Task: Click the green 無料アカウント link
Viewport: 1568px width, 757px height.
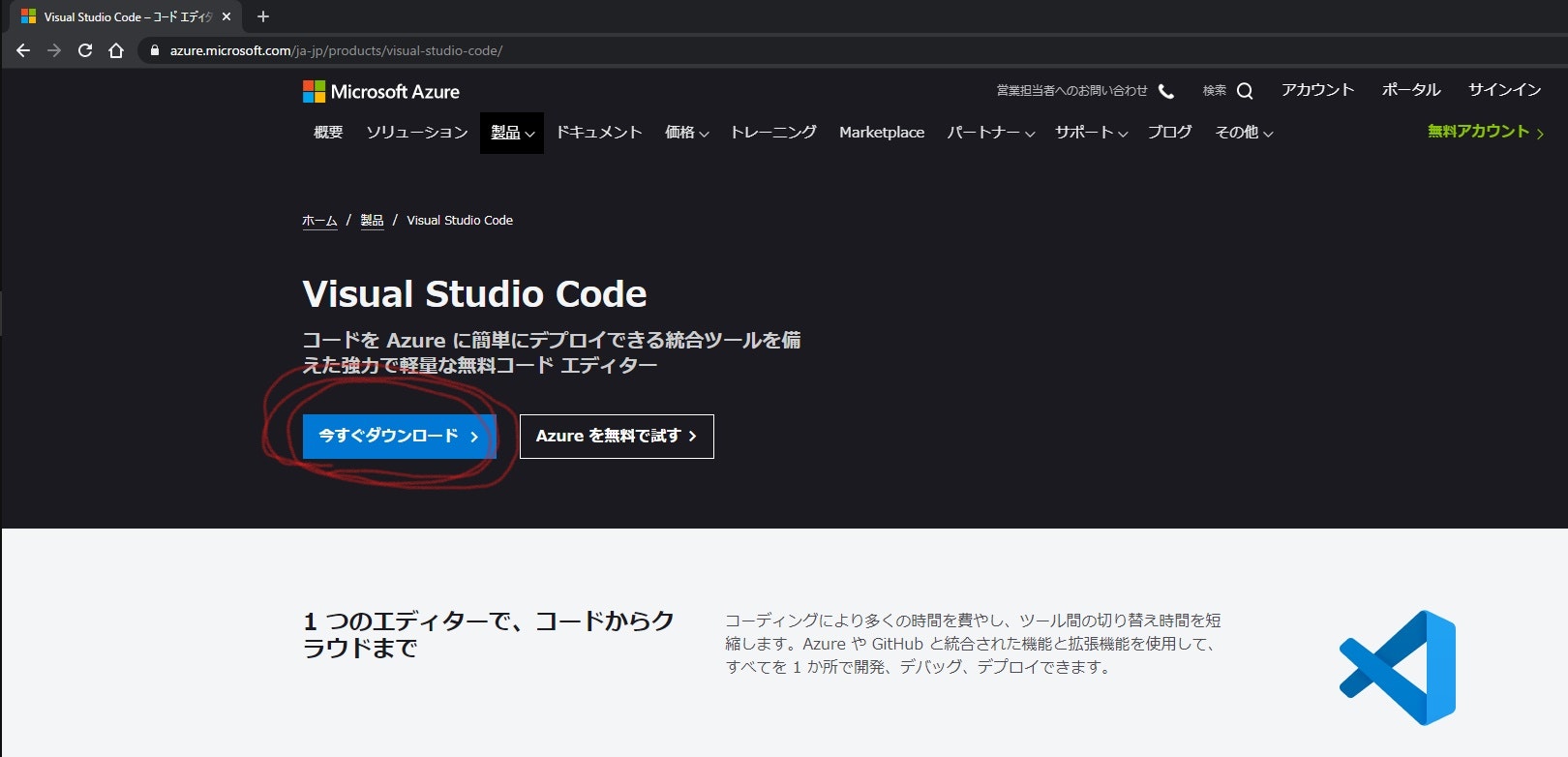Action: (1486, 132)
